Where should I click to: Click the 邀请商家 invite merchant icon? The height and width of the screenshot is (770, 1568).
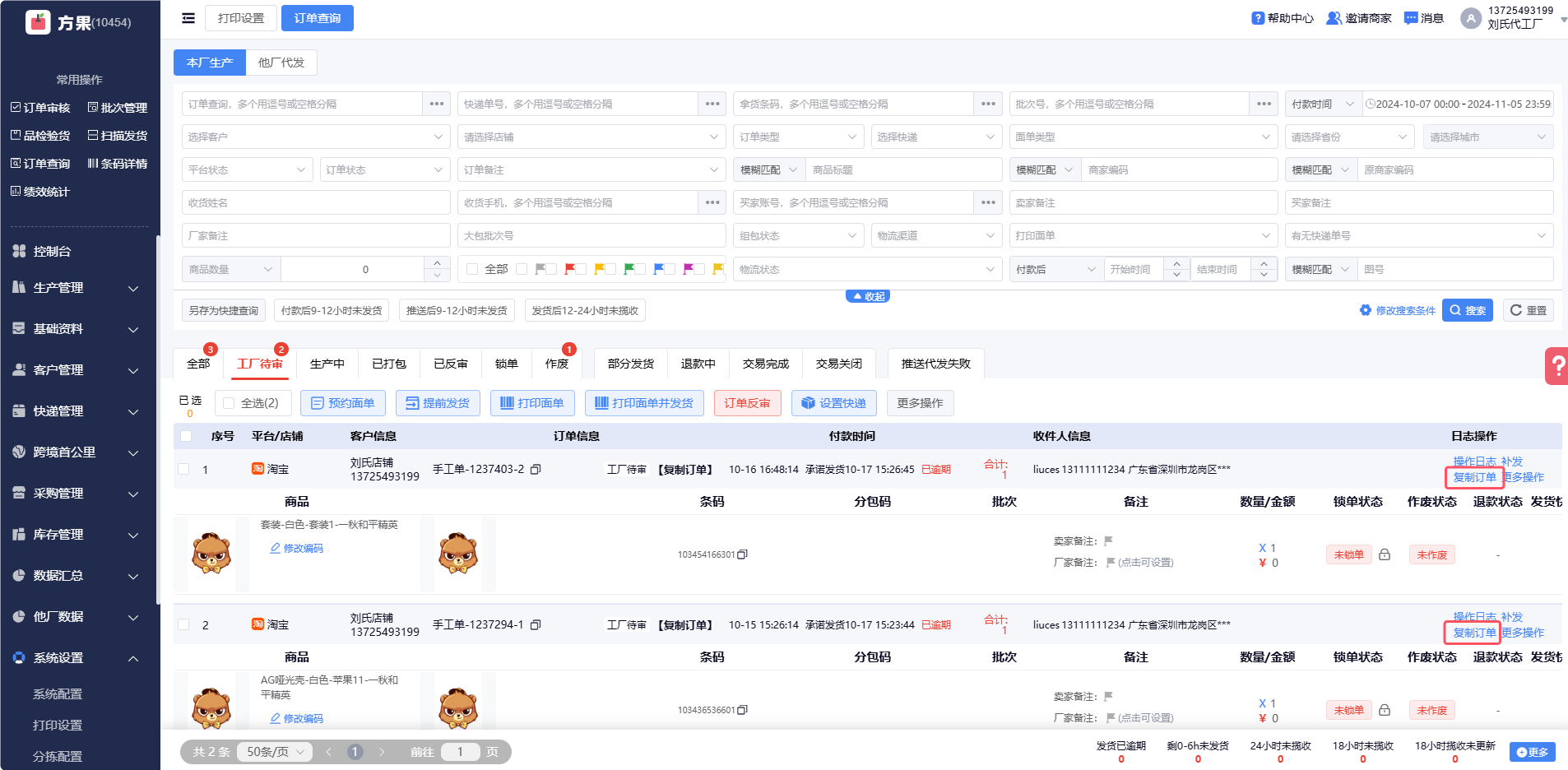click(1334, 18)
